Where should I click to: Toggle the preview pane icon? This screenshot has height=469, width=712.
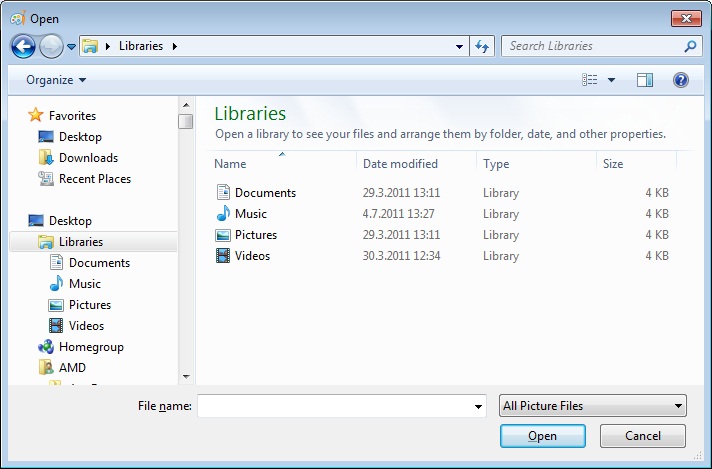point(645,80)
